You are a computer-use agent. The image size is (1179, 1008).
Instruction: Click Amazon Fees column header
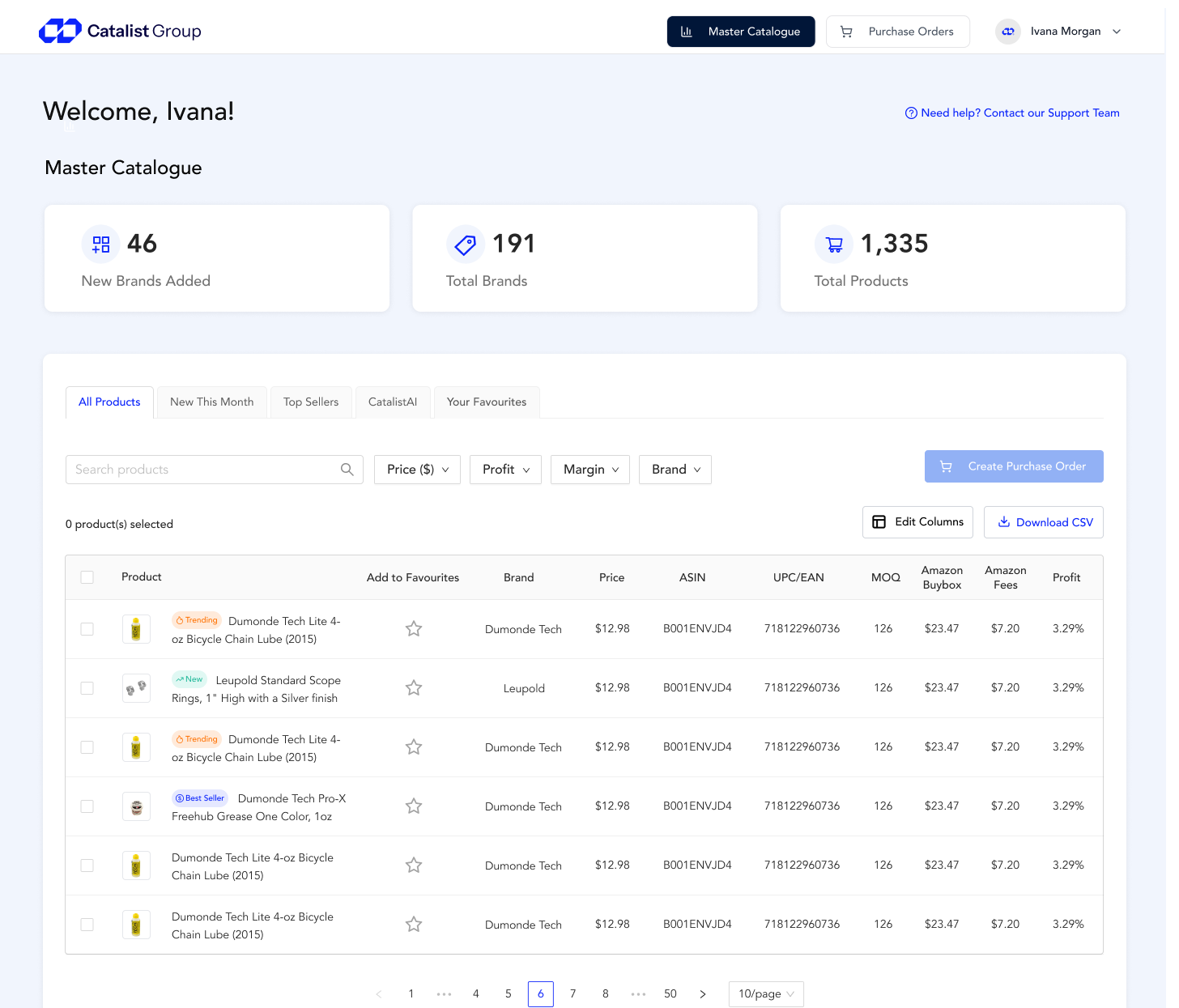click(1006, 577)
